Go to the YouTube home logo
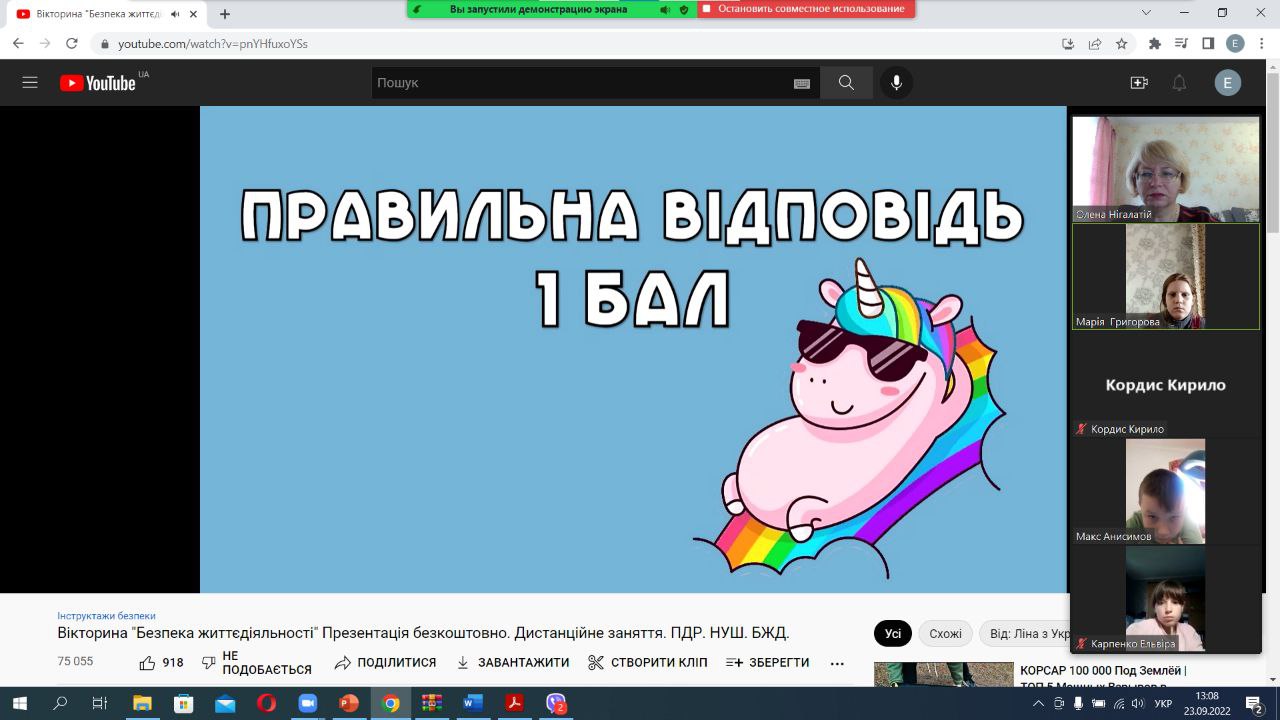 97,83
